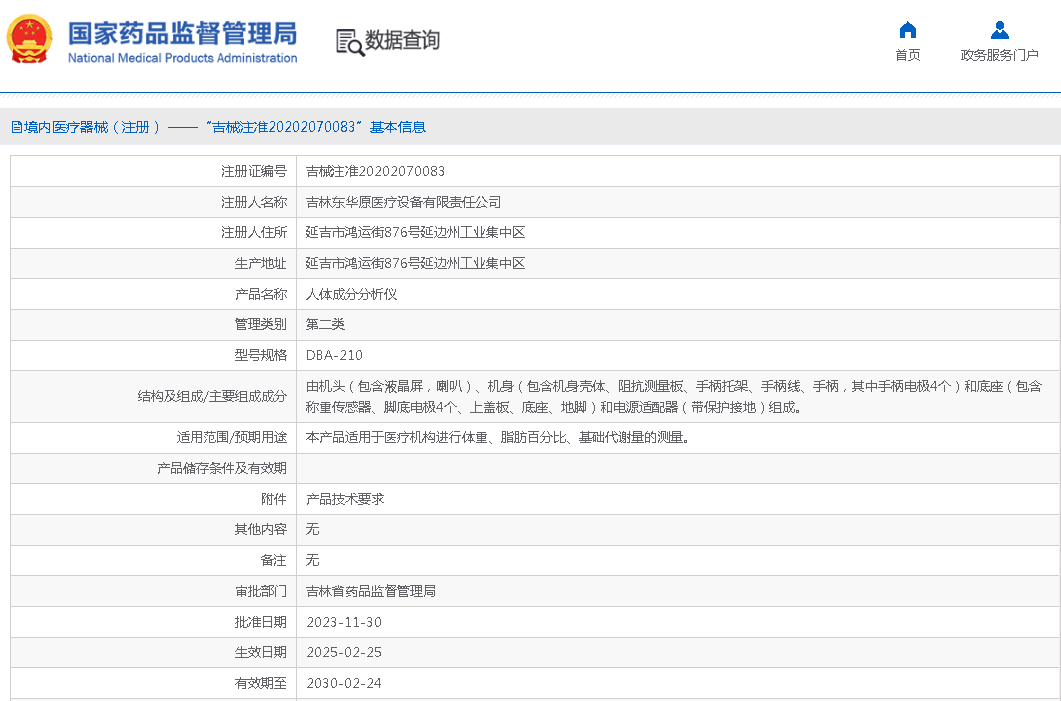Click the 注册人名称 label
This screenshot has width=1061, height=701.
pyautogui.click(x=254, y=202)
